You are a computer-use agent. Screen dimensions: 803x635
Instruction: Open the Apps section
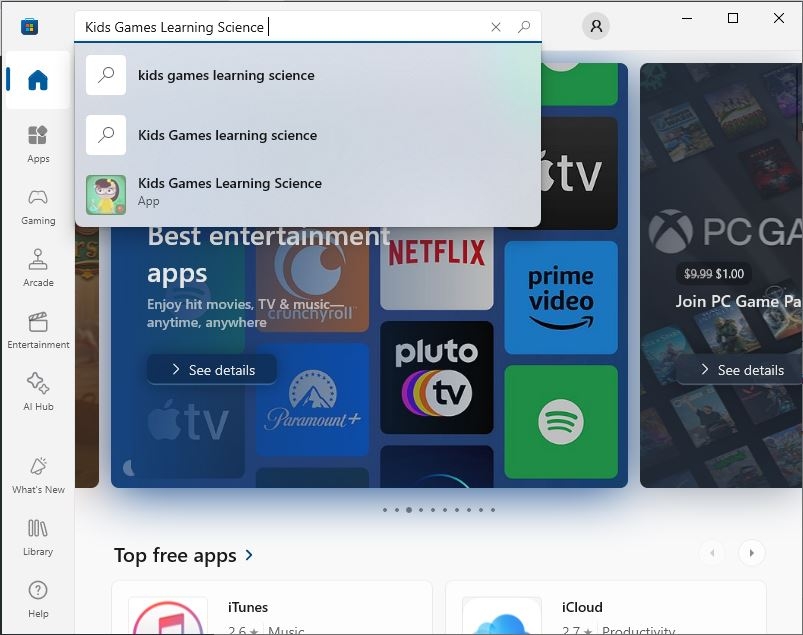pos(38,144)
